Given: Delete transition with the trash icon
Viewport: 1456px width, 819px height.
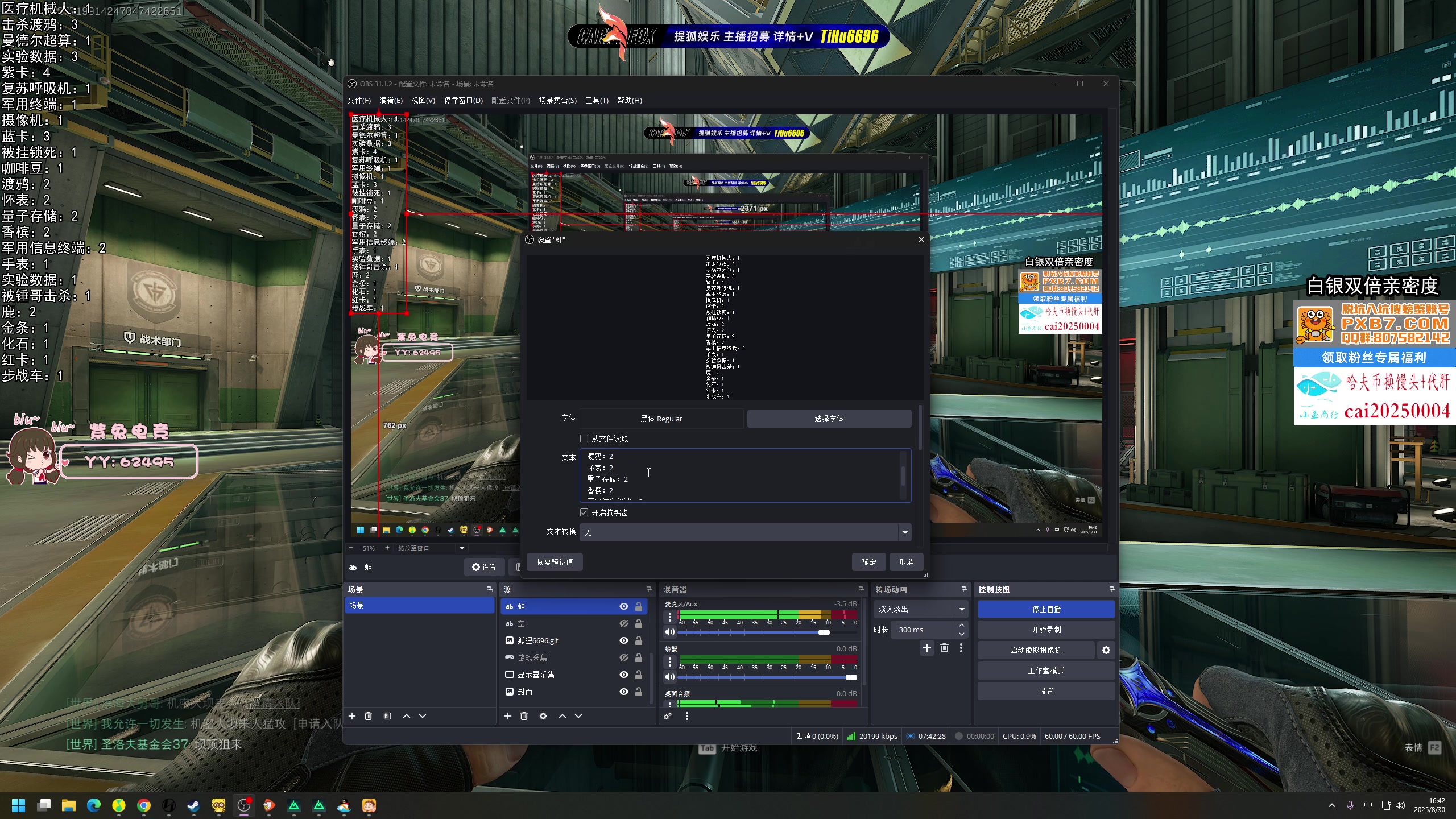Looking at the screenshot, I should pos(945,648).
